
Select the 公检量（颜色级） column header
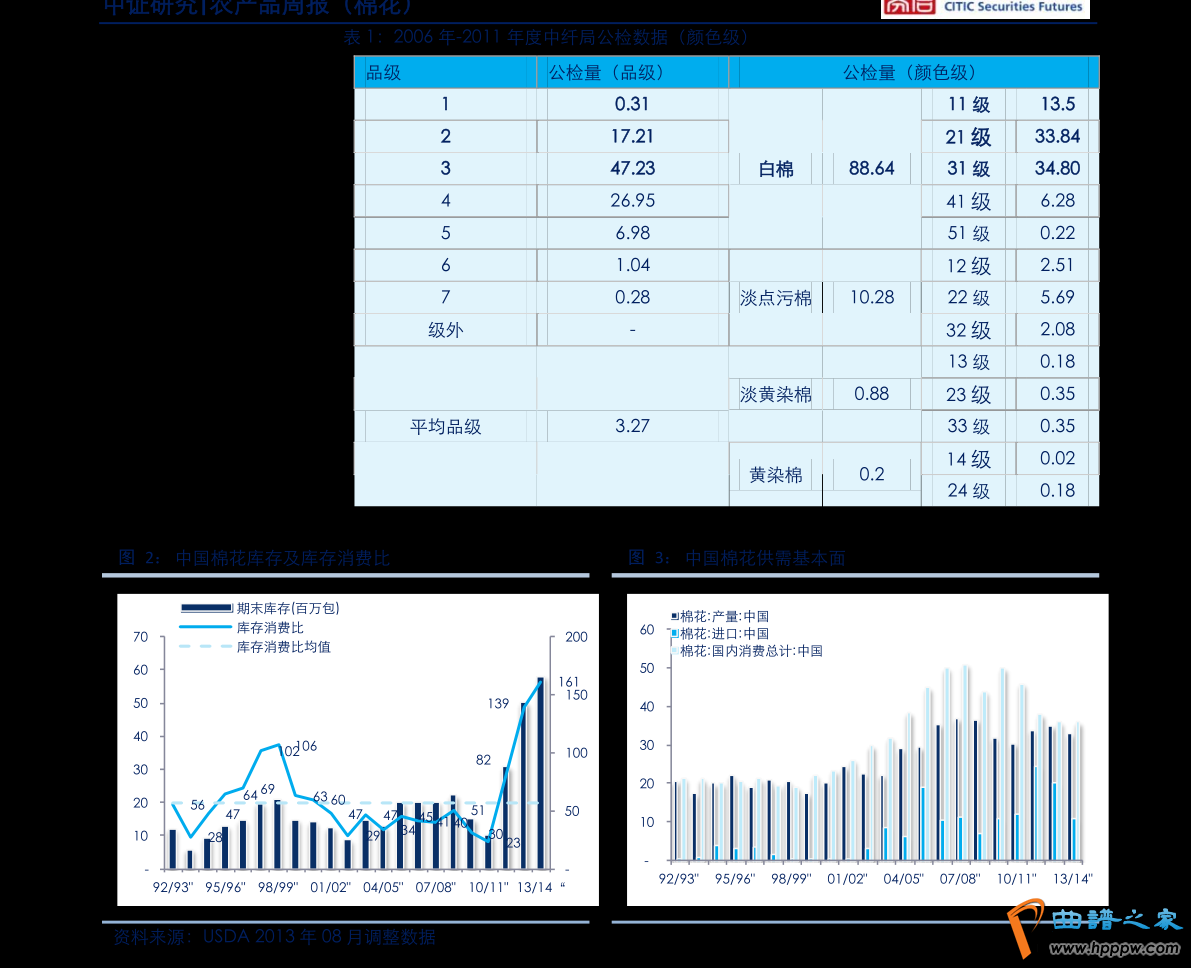coord(908,72)
